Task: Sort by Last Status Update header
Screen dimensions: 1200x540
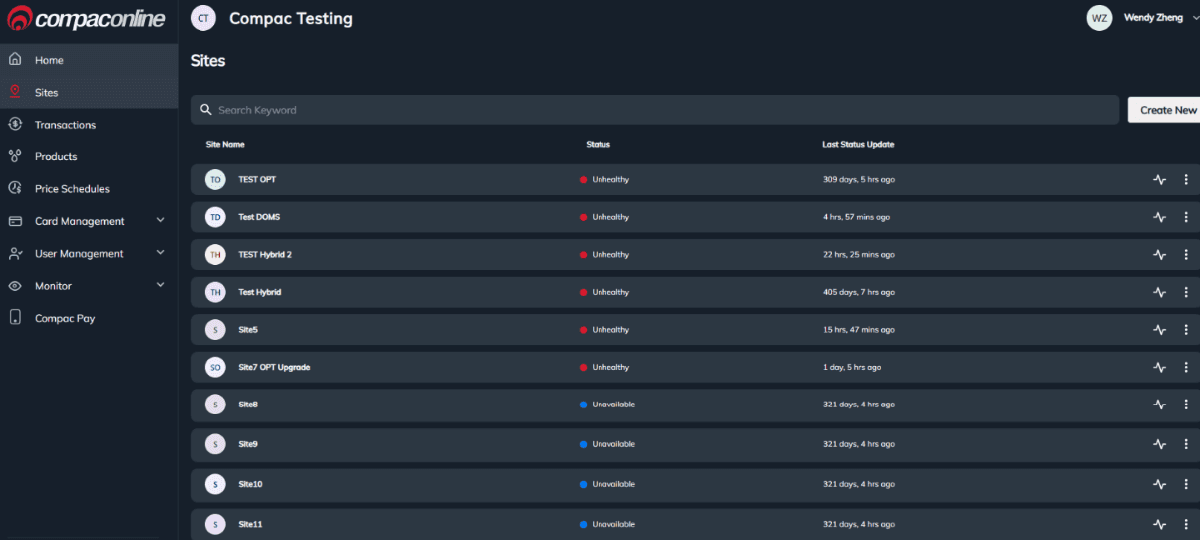Action: pos(858,145)
